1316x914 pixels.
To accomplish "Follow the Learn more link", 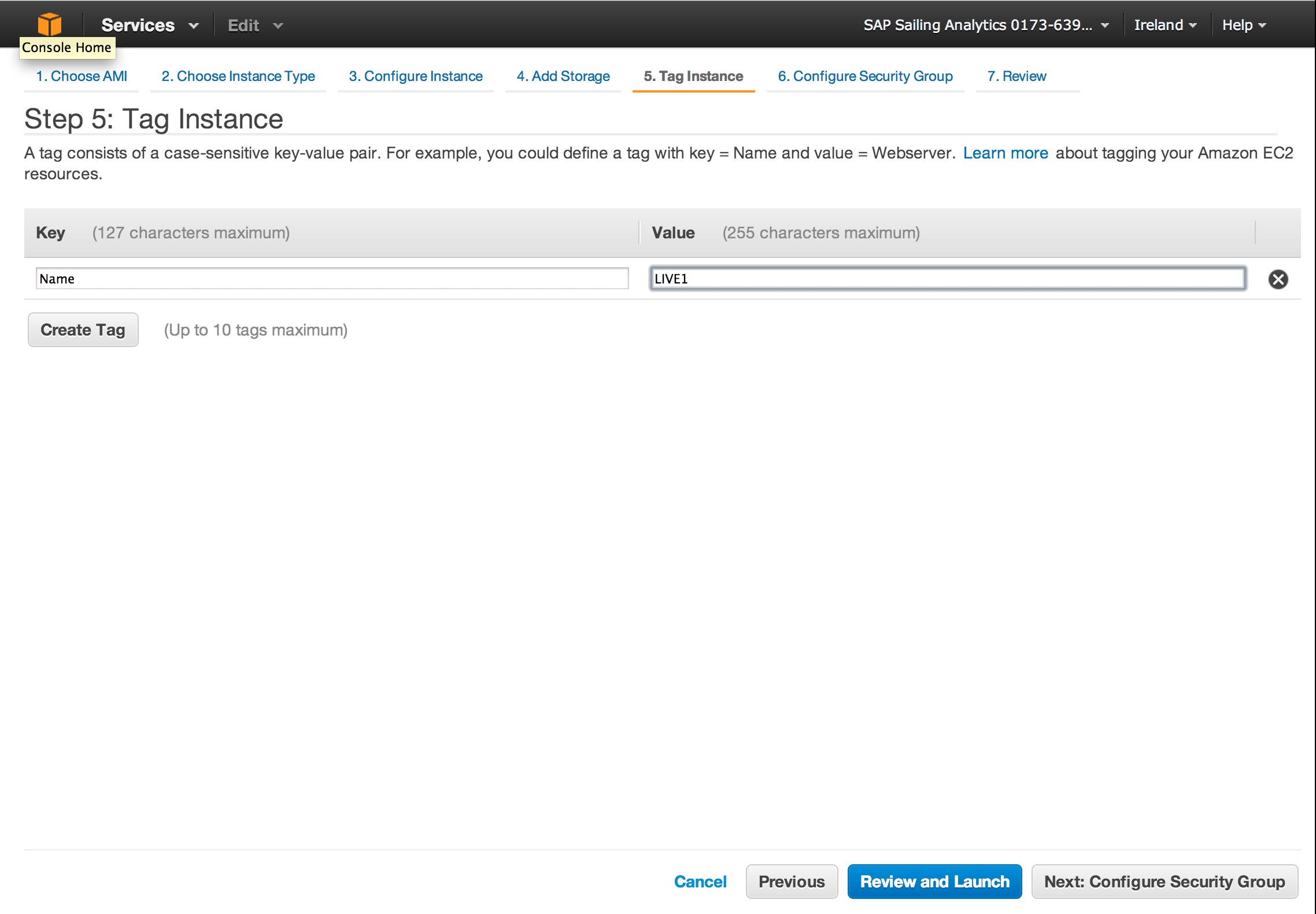I will [1005, 153].
